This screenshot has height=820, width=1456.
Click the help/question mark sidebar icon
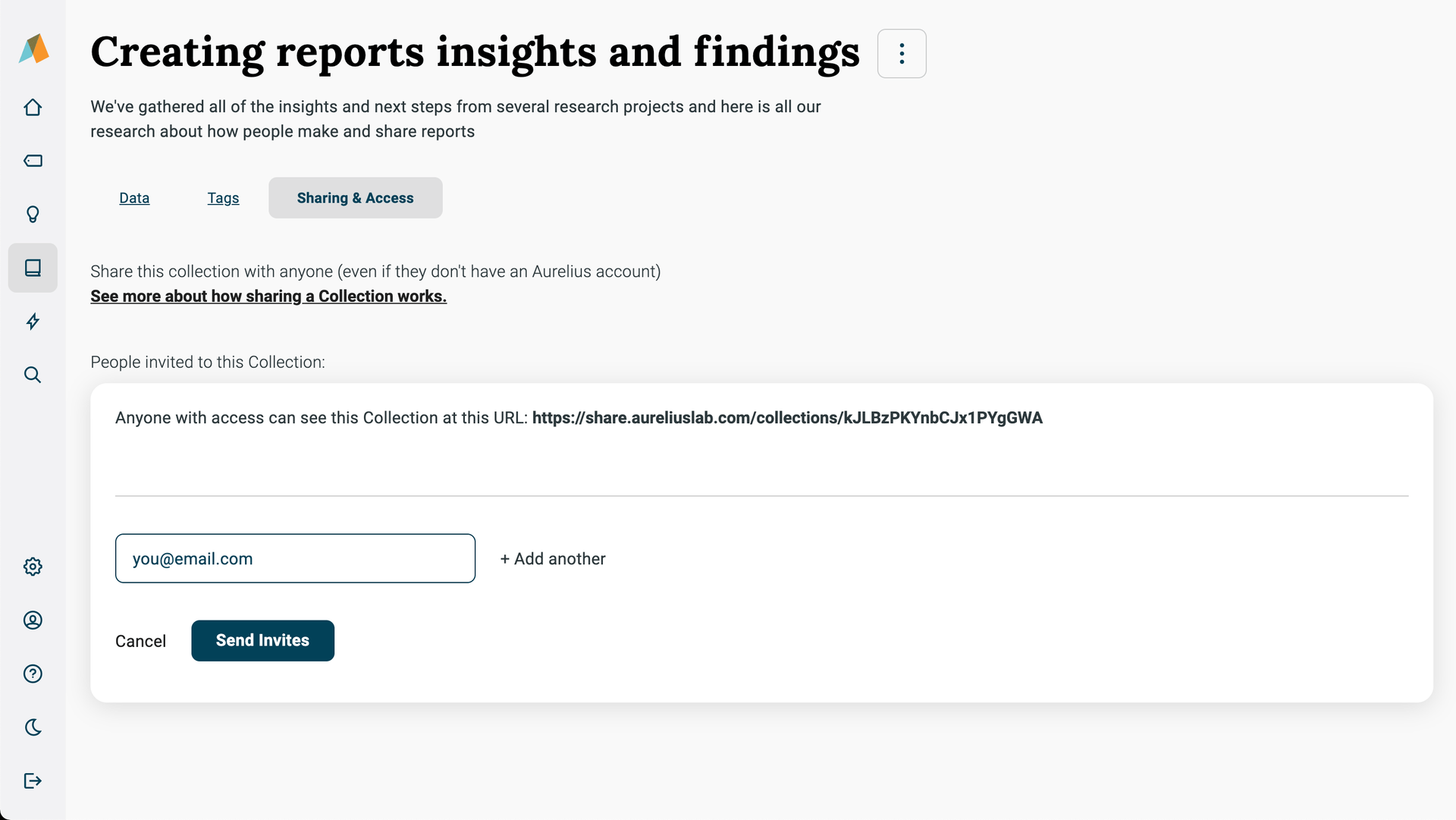[33, 674]
